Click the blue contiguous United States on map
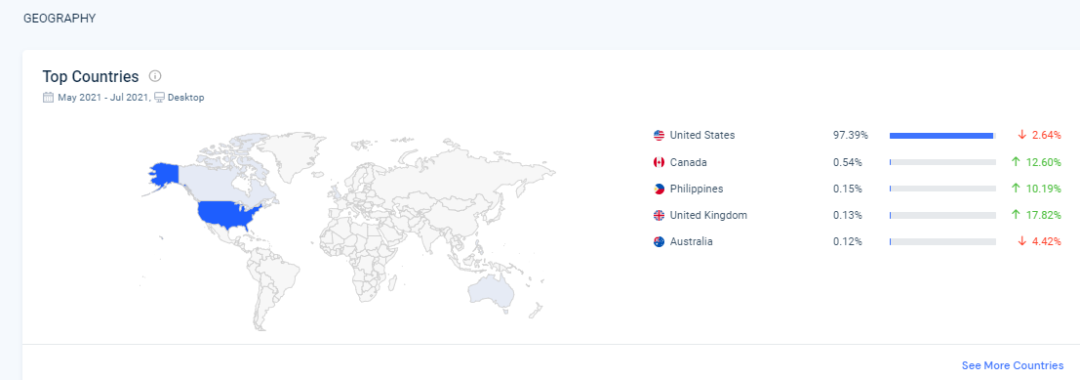This screenshot has height=380, width=1080. (227, 215)
